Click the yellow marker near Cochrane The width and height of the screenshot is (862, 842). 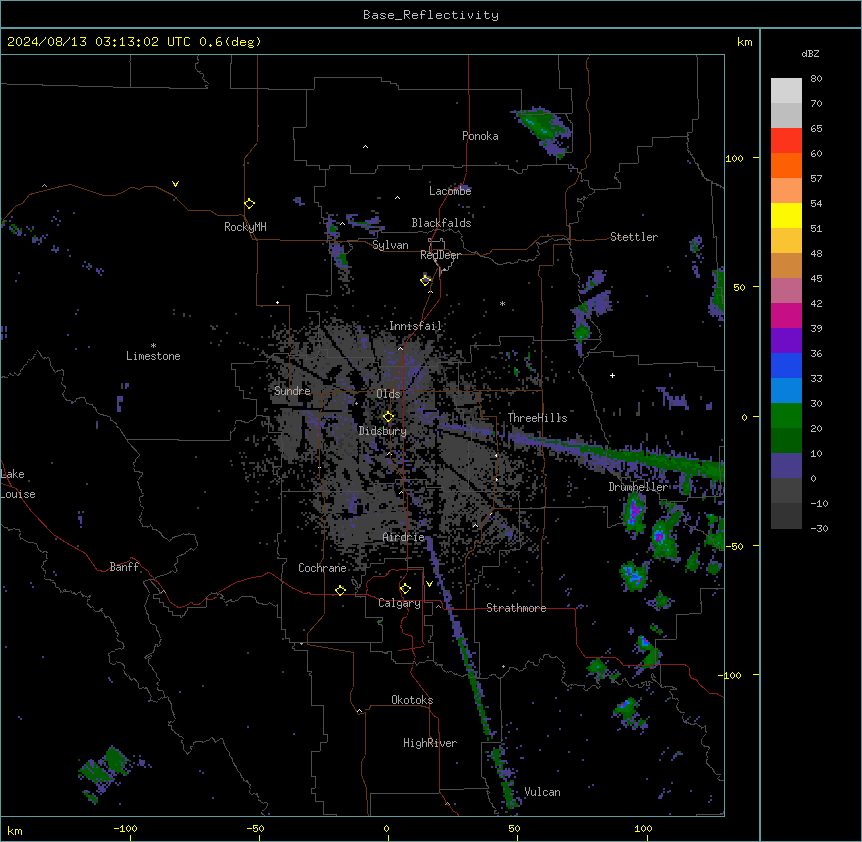pos(340,590)
